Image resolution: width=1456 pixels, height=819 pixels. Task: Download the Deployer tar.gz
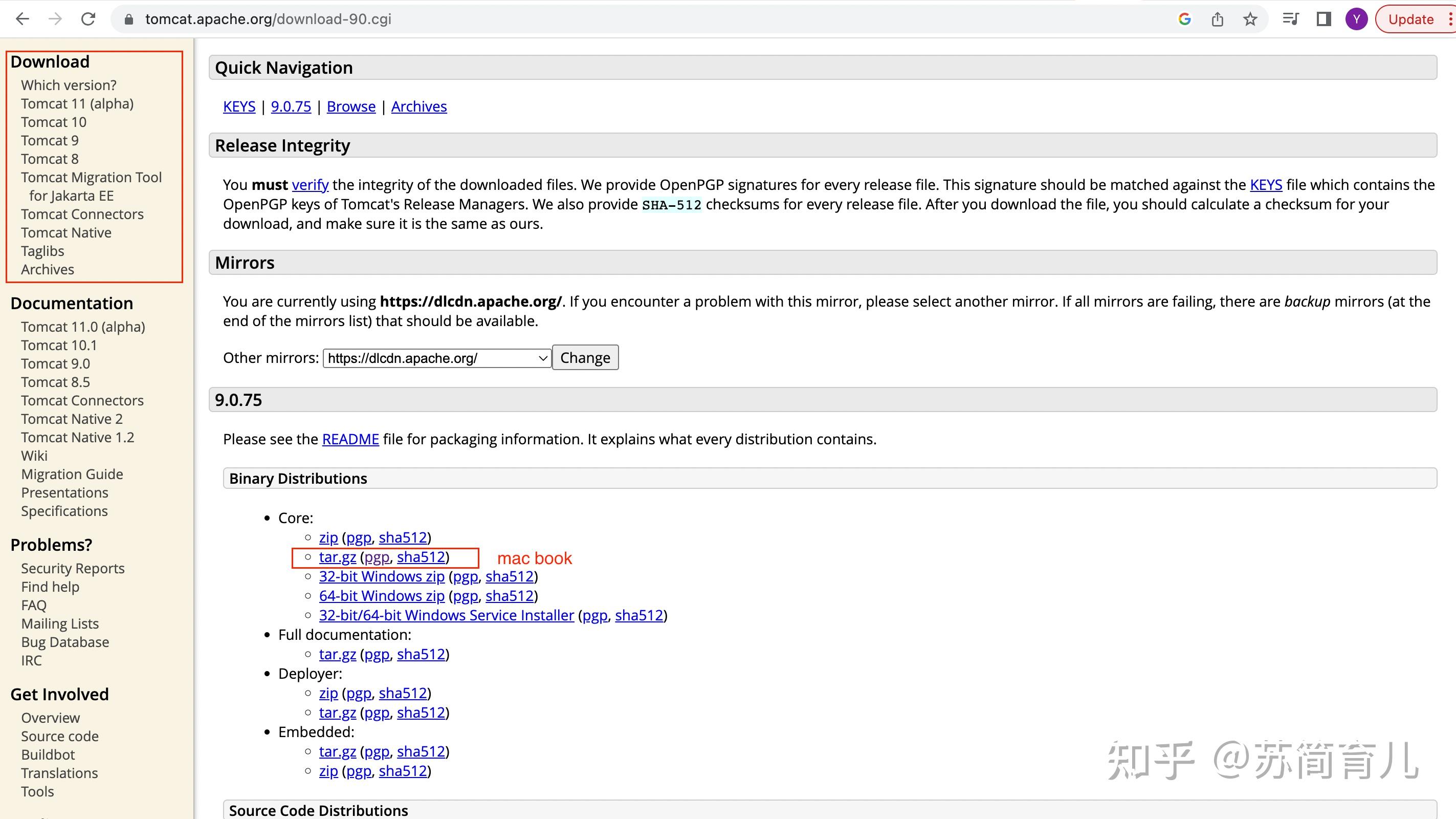(x=338, y=713)
